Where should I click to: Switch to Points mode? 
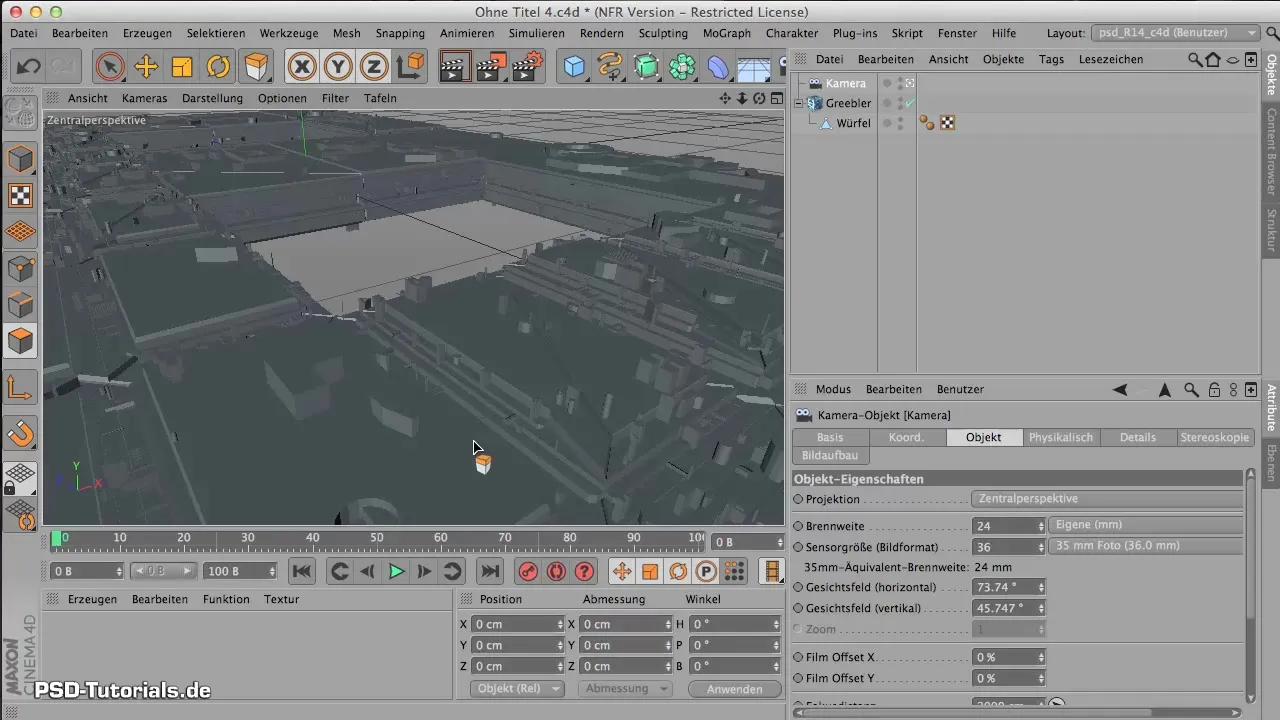(x=21, y=268)
